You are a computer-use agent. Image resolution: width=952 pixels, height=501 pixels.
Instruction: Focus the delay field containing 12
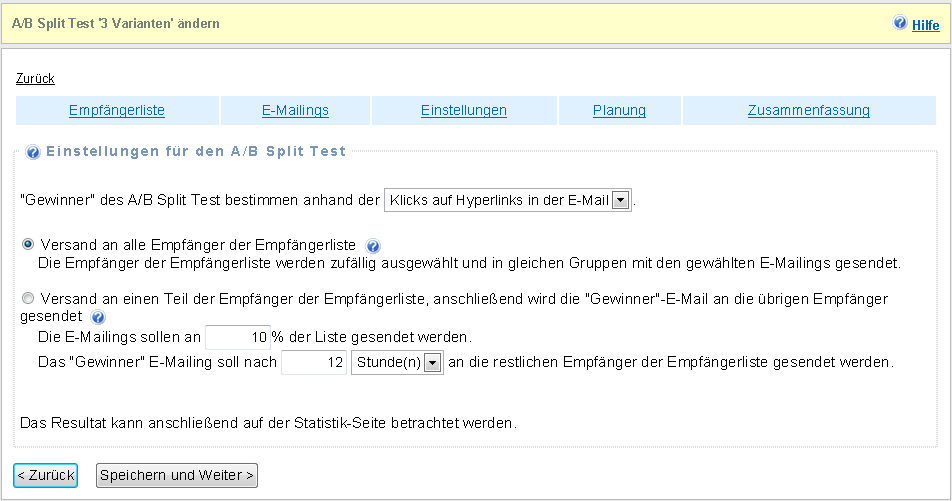(314, 362)
